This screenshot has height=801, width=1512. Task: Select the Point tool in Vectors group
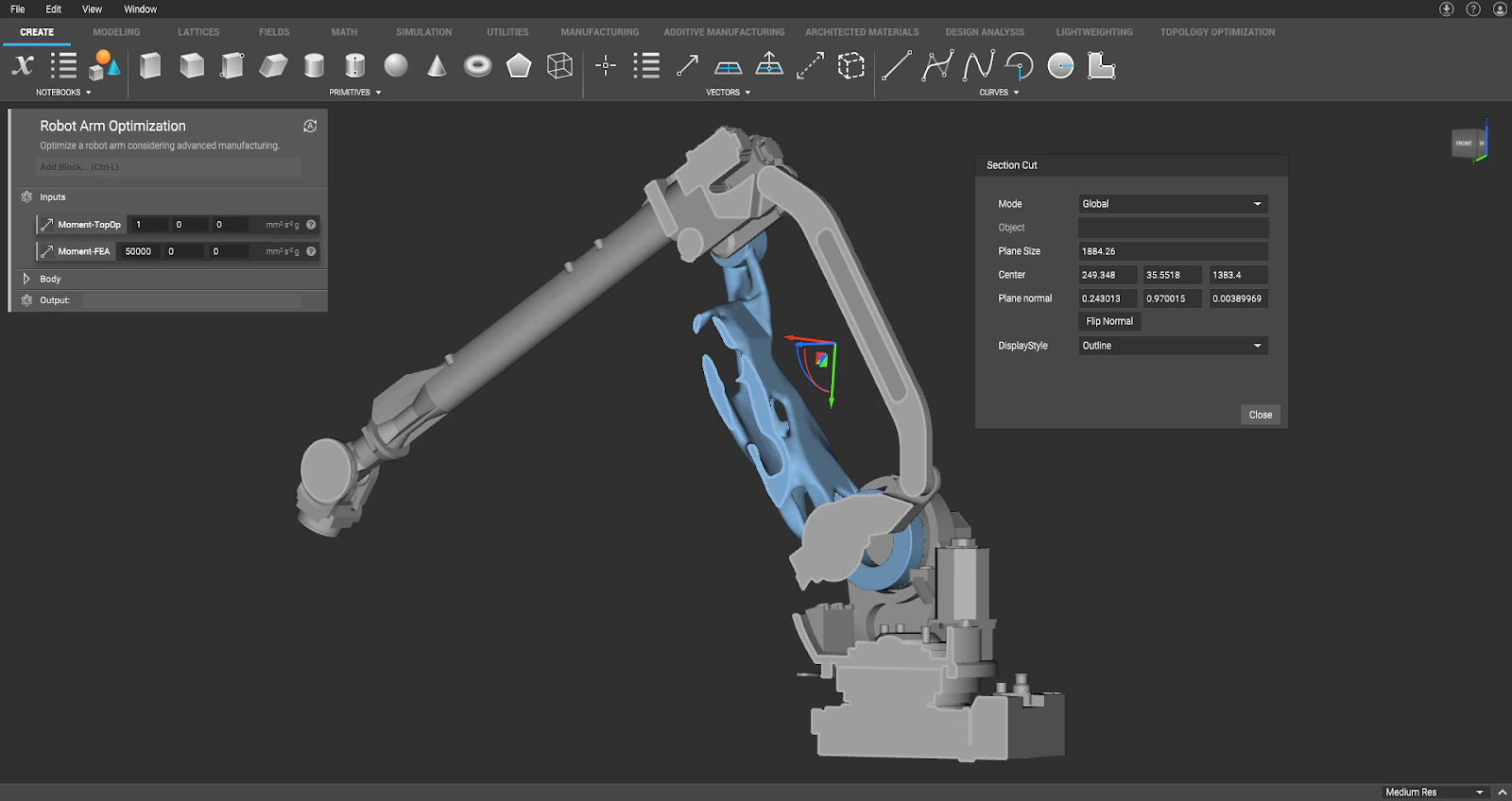click(x=606, y=65)
